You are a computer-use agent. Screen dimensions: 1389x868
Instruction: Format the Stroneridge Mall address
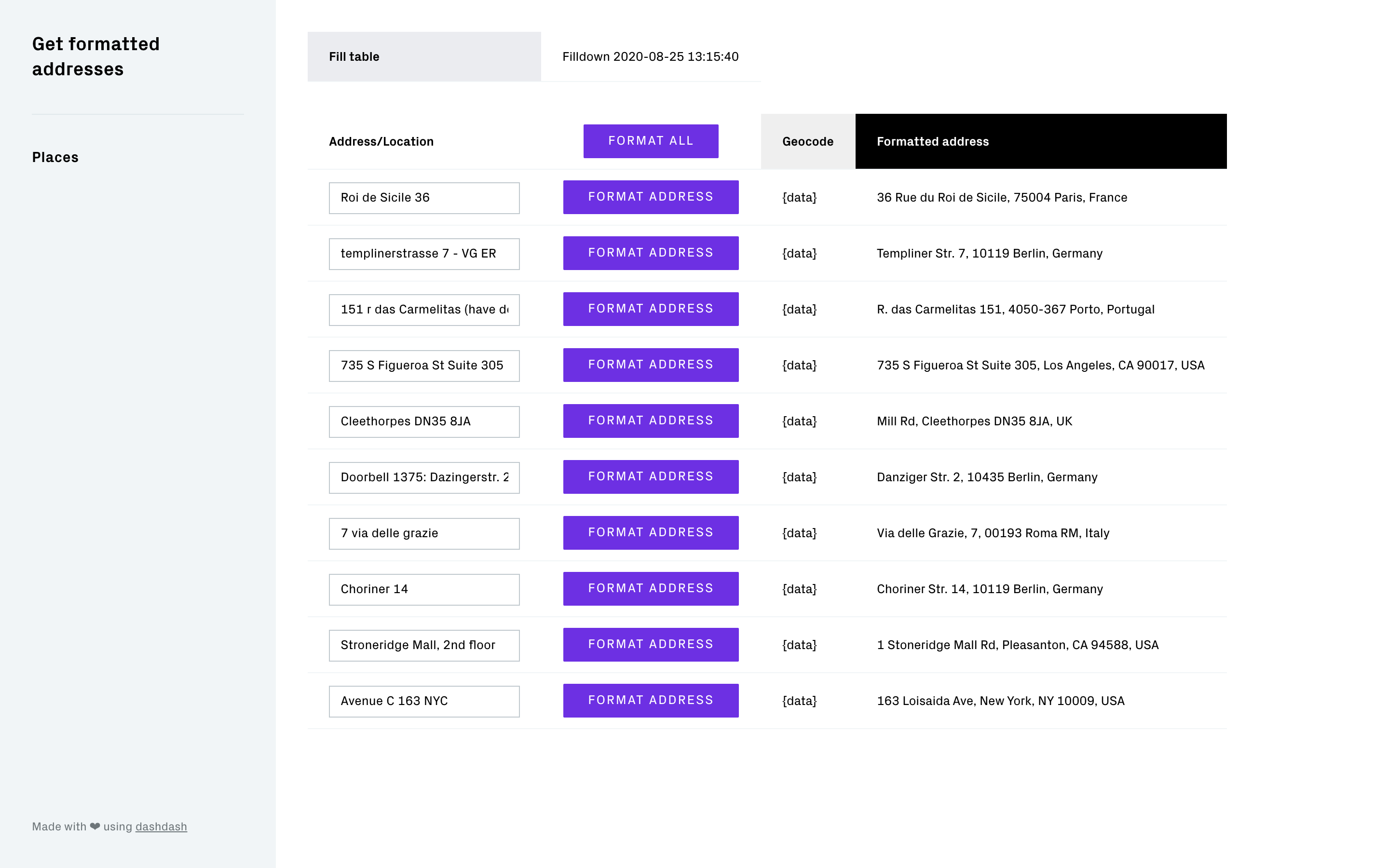650,645
